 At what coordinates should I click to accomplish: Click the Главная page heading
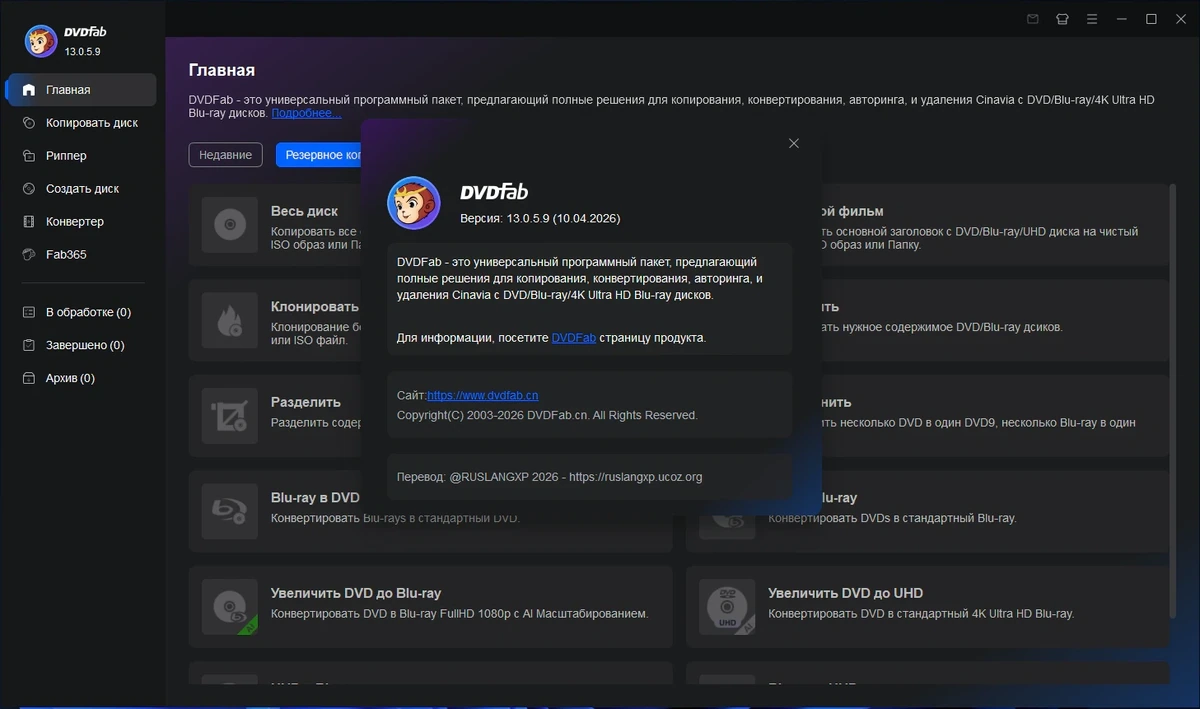click(222, 70)
